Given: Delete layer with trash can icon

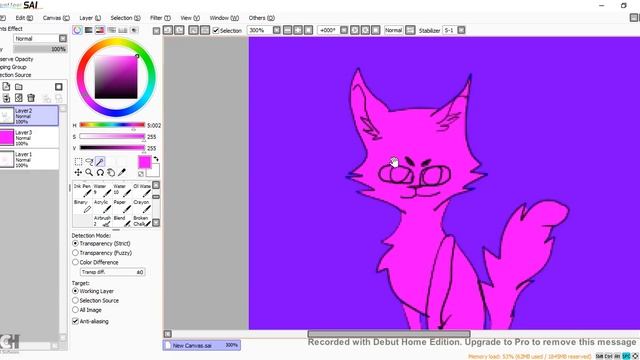Looking at the screenshot, I should [31, 98].
